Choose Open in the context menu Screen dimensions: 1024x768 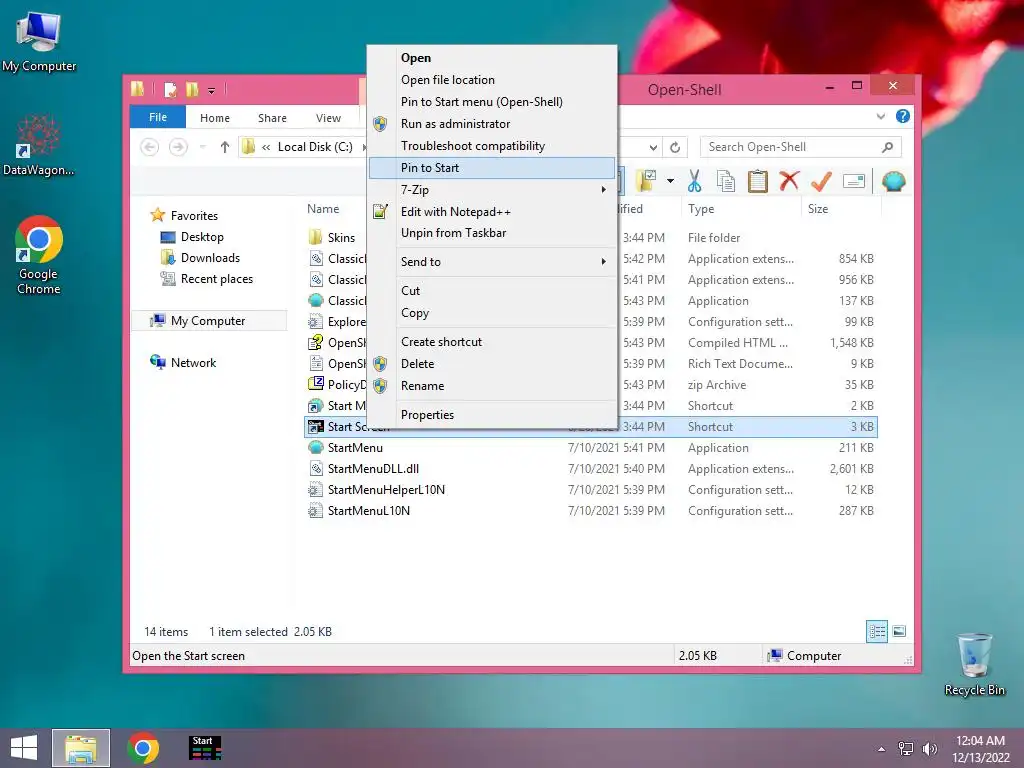tap(491, 57)
